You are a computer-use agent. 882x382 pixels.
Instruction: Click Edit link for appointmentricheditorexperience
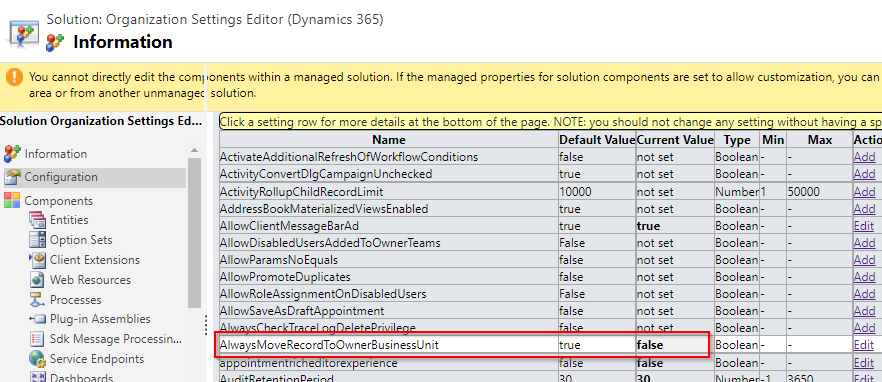click(864, 363)
